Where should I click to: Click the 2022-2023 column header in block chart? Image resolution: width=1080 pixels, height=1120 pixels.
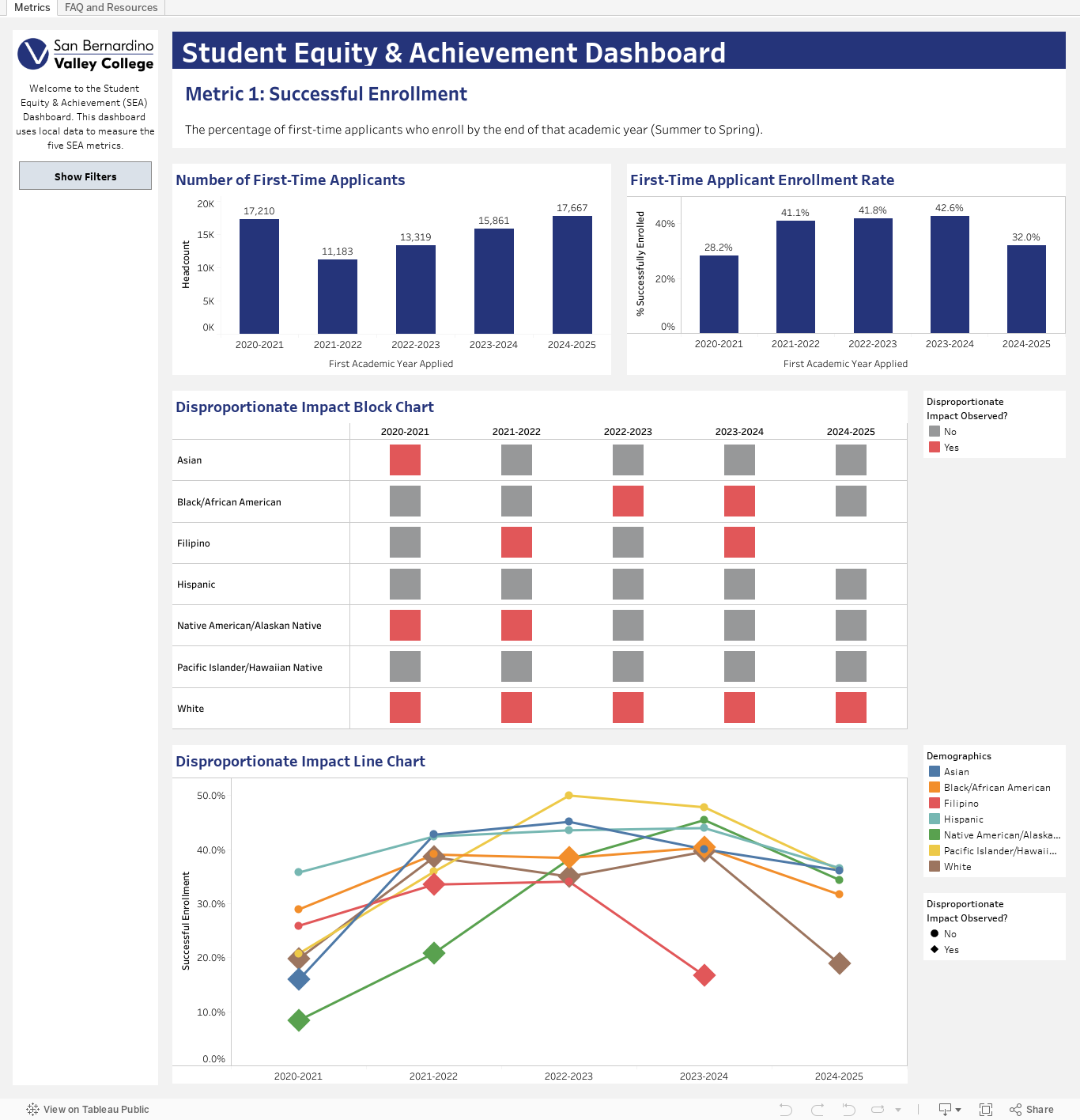pyautogui.click(x=628, y=432)
